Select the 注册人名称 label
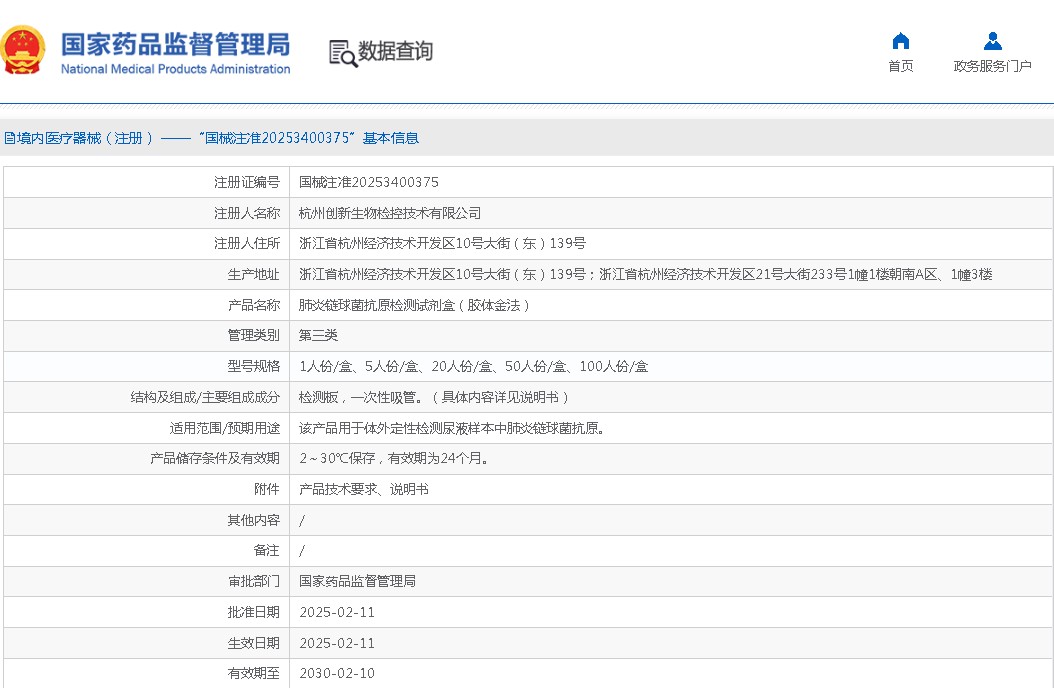The width and height of the screenshot is (1054, 688). click(247, 213)
